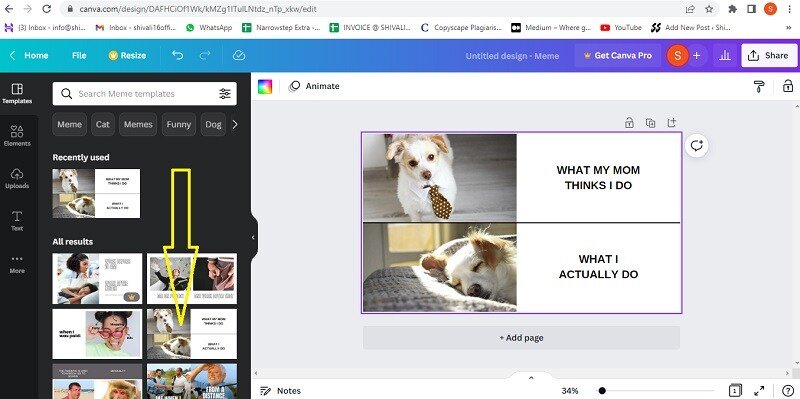Adjust the zoom slider handle

pyautogui.click(x=602, y=391)
